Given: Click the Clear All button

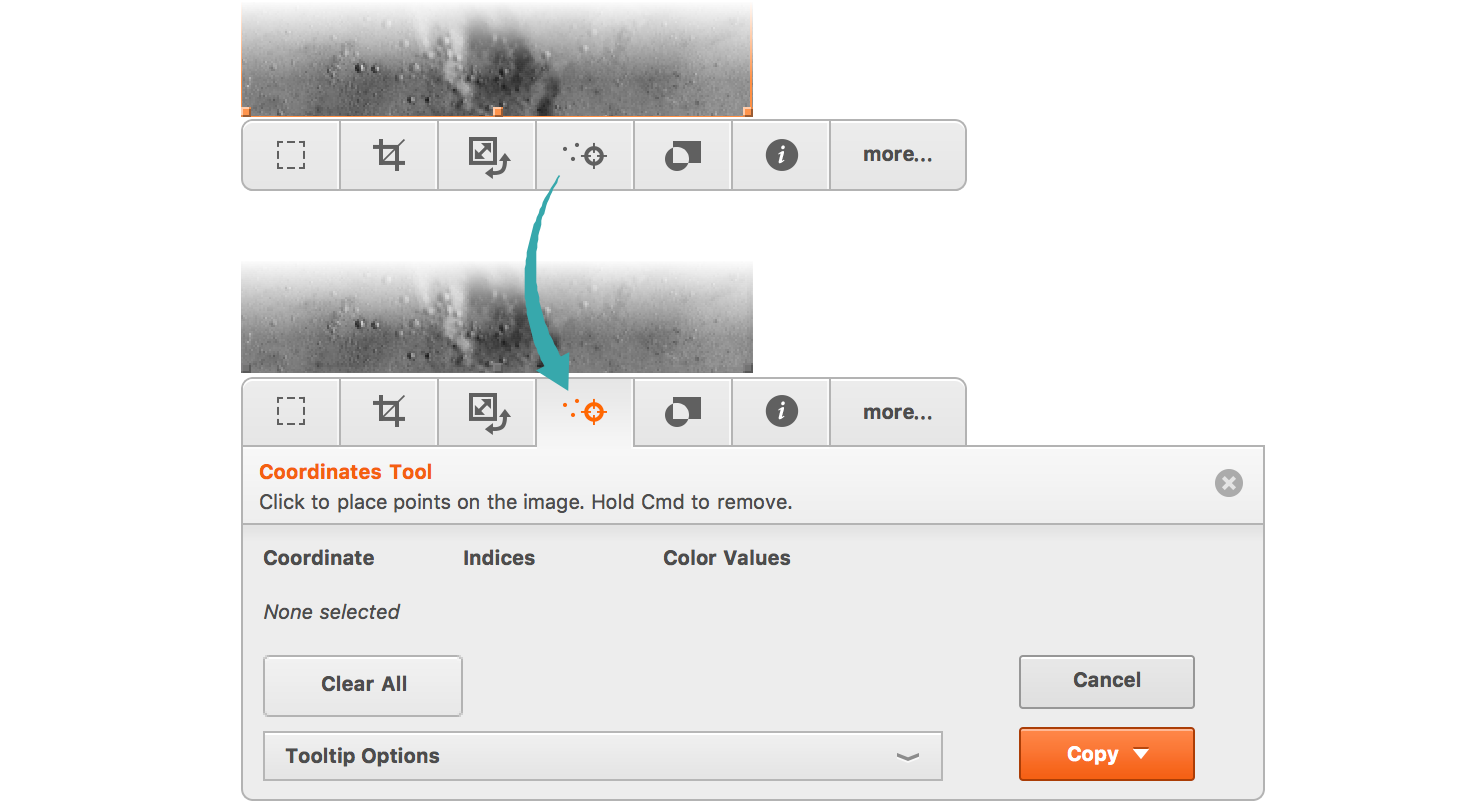Looking at the screenshot, I should tap(363, 685).
